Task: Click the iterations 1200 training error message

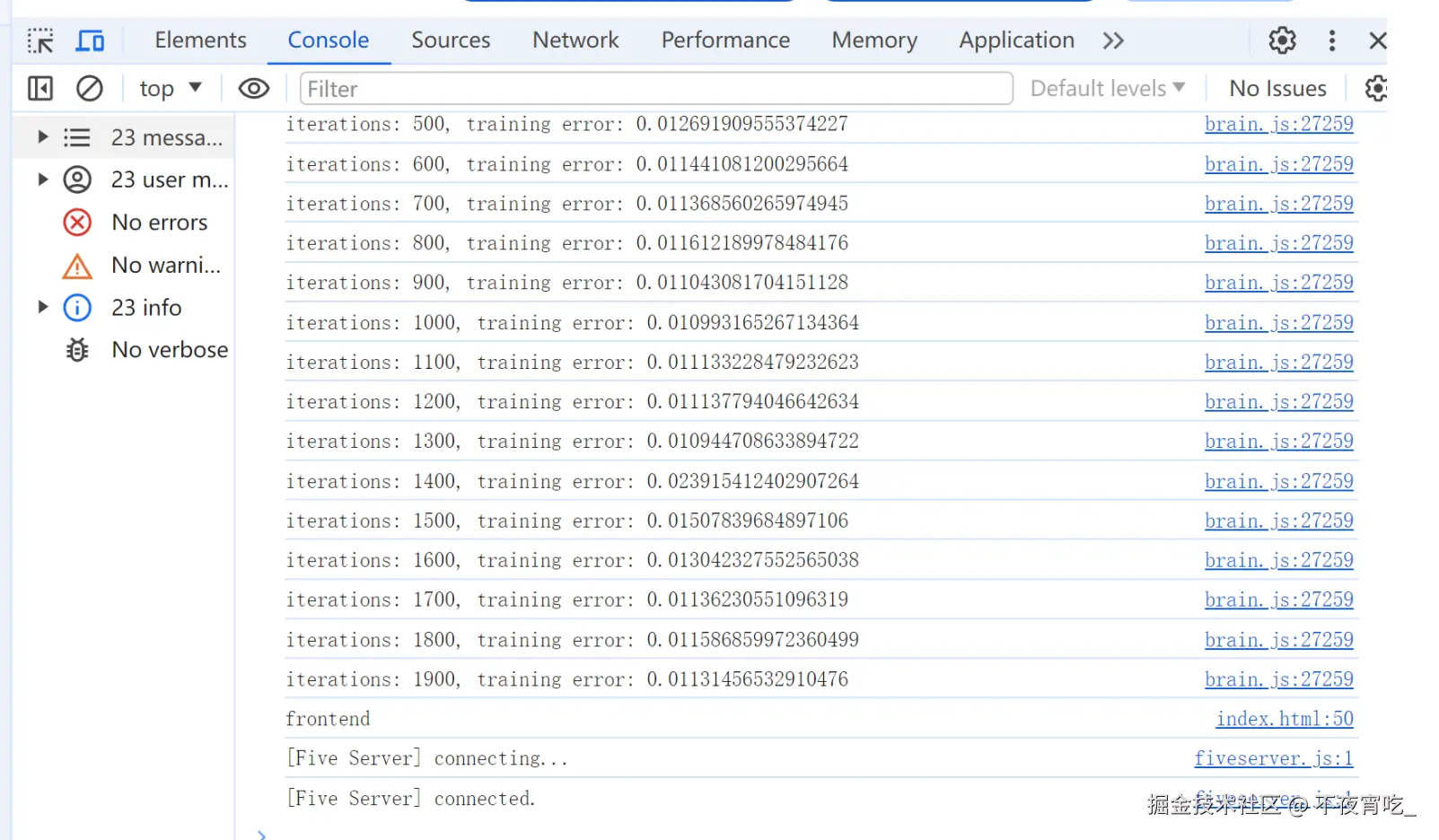Action: (573, 402)
